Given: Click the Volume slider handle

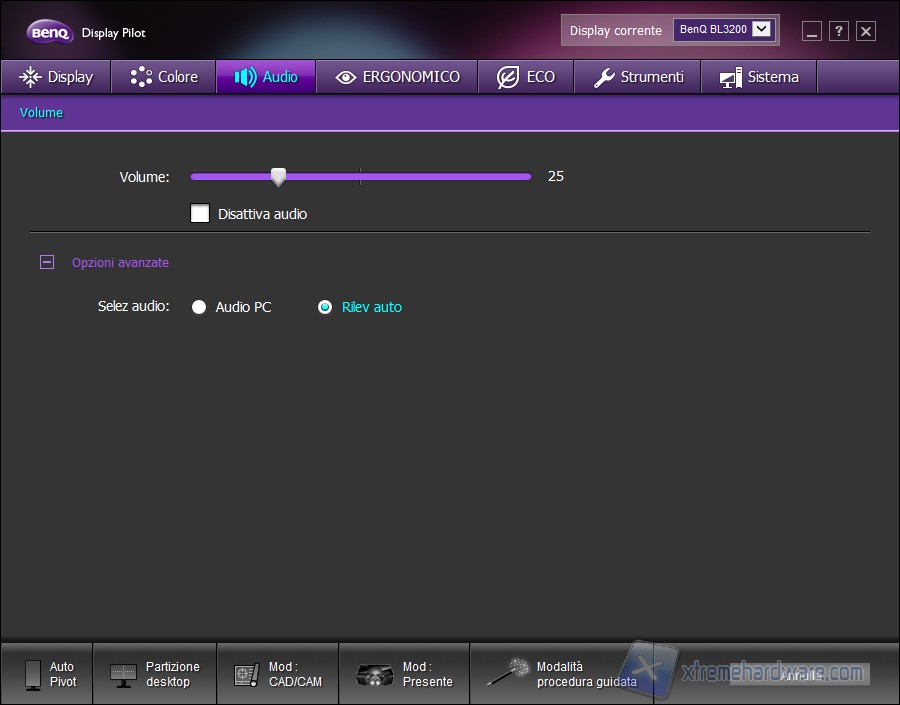Looking at the screenshot, I should pyautogui.click(x=279, y=177).
